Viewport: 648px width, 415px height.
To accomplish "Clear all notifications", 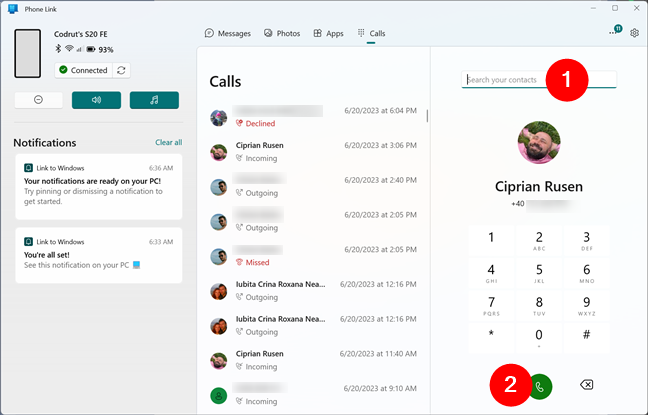I will coord(169,143).
